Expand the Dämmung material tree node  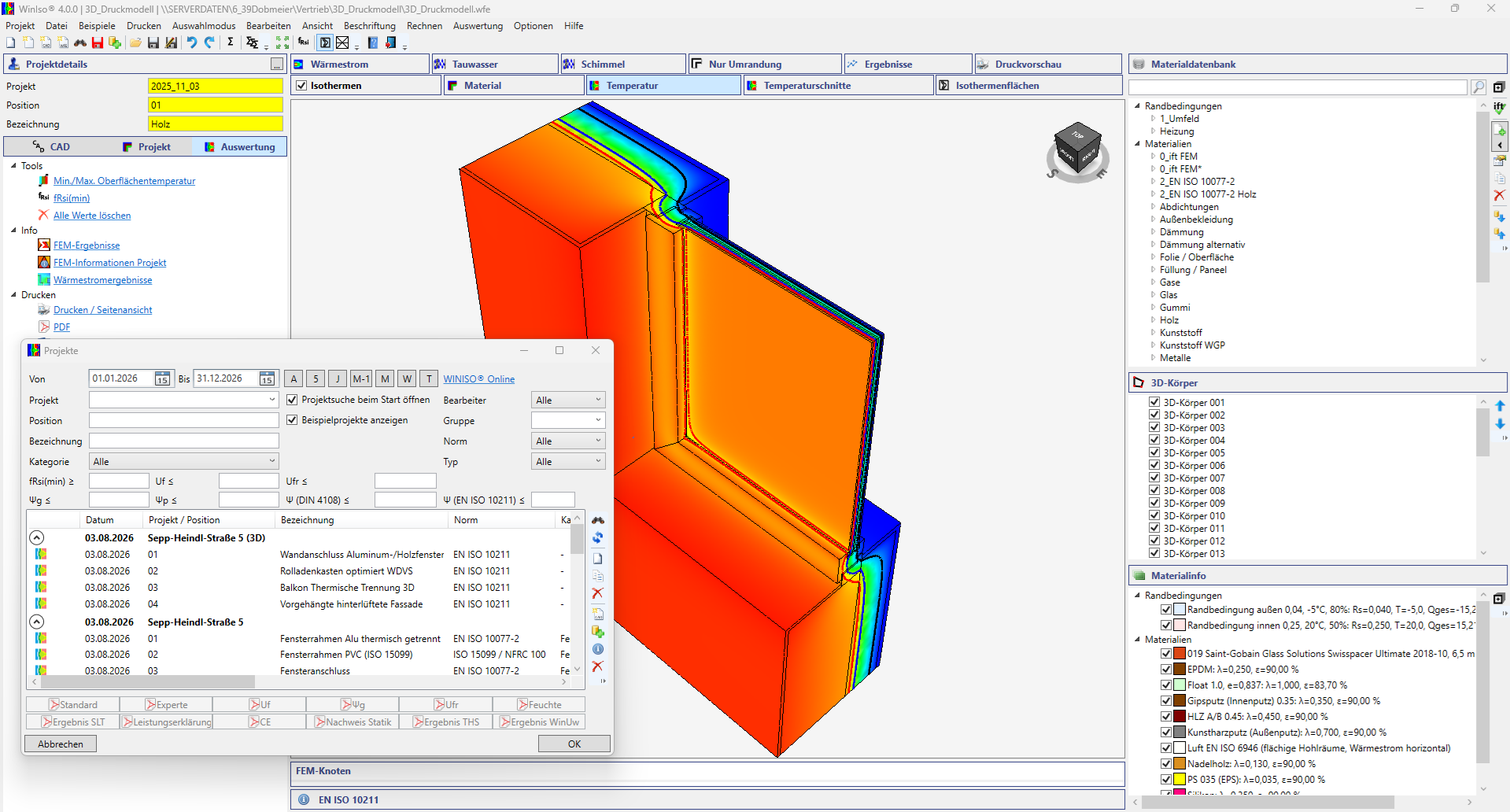(1154, 232)
